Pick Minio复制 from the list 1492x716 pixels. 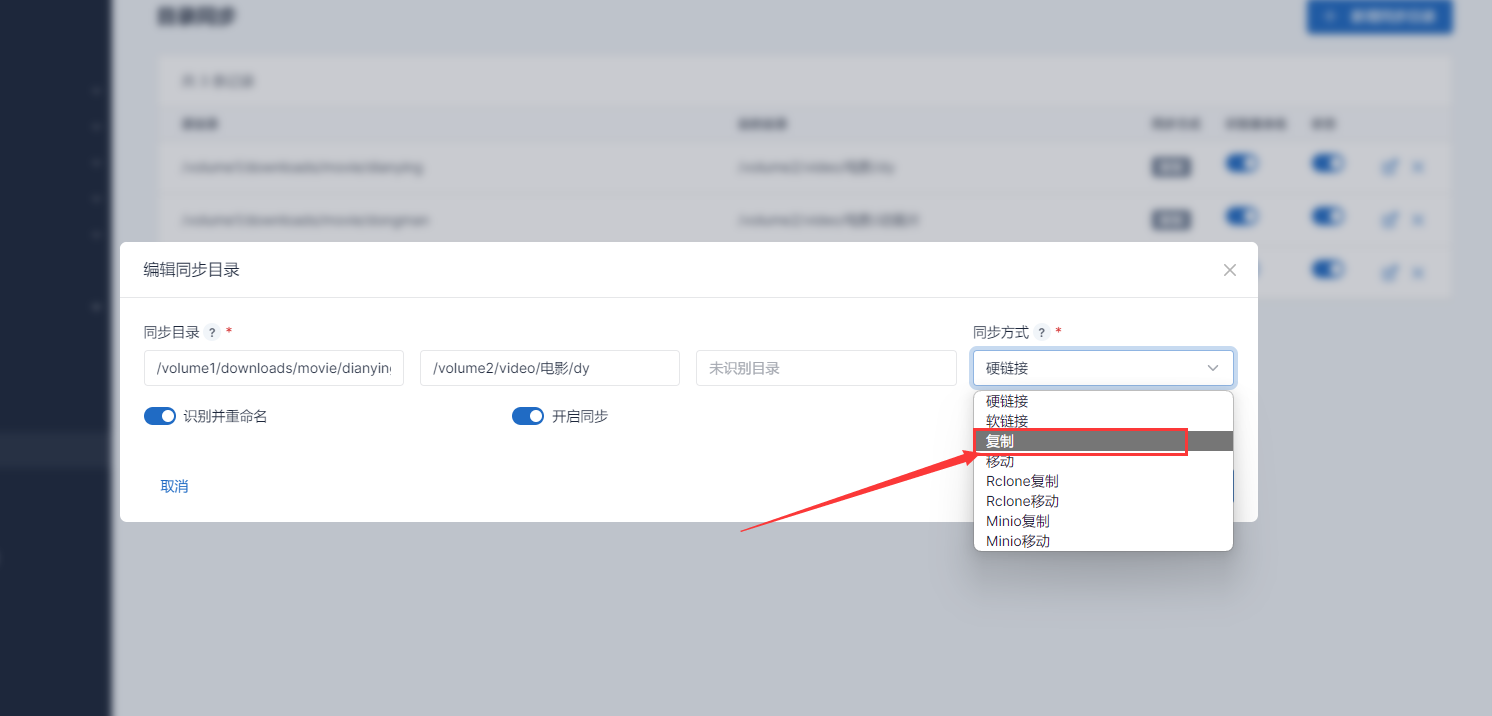1017,521
